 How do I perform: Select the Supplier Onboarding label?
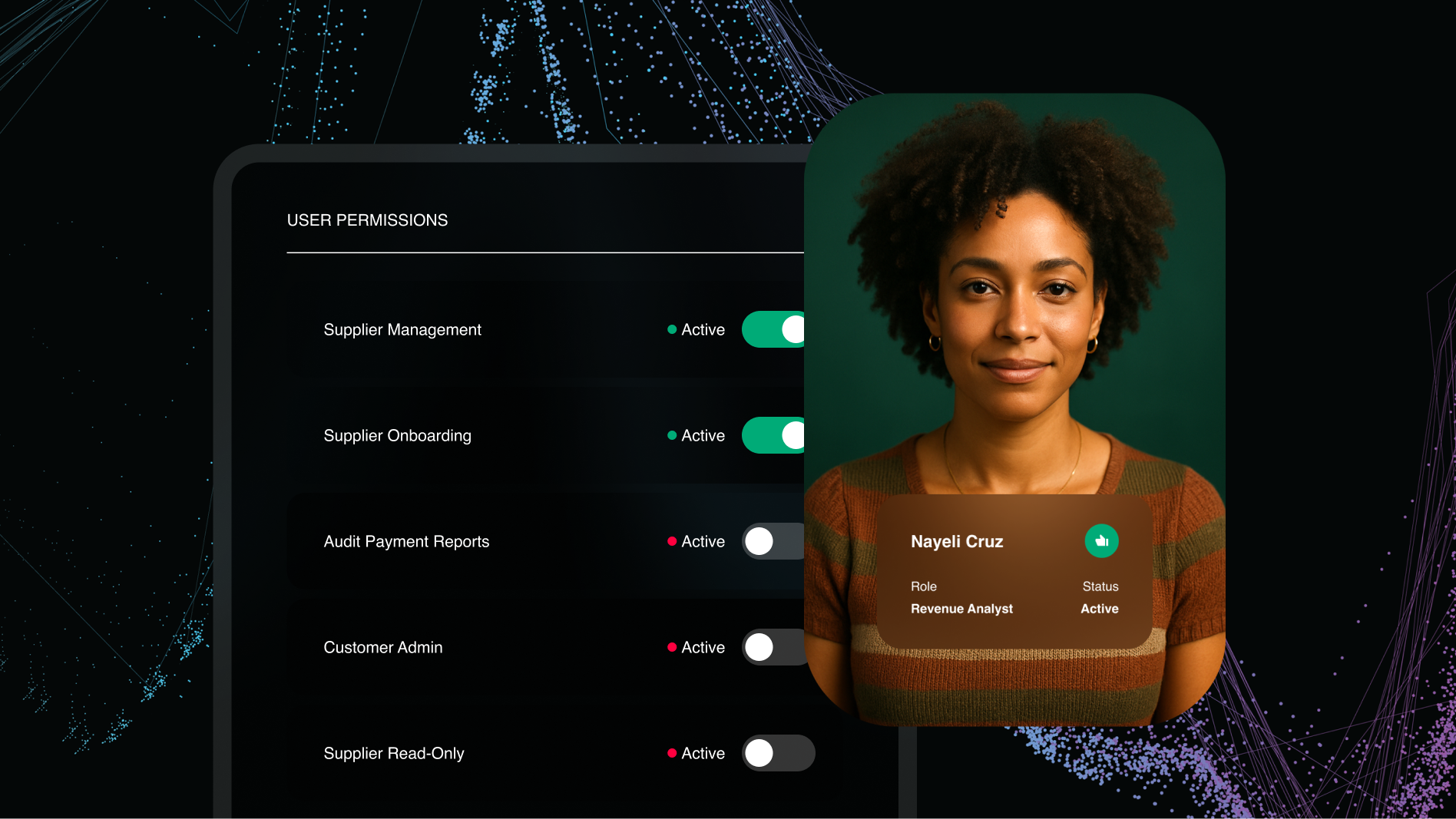[397, 436]
